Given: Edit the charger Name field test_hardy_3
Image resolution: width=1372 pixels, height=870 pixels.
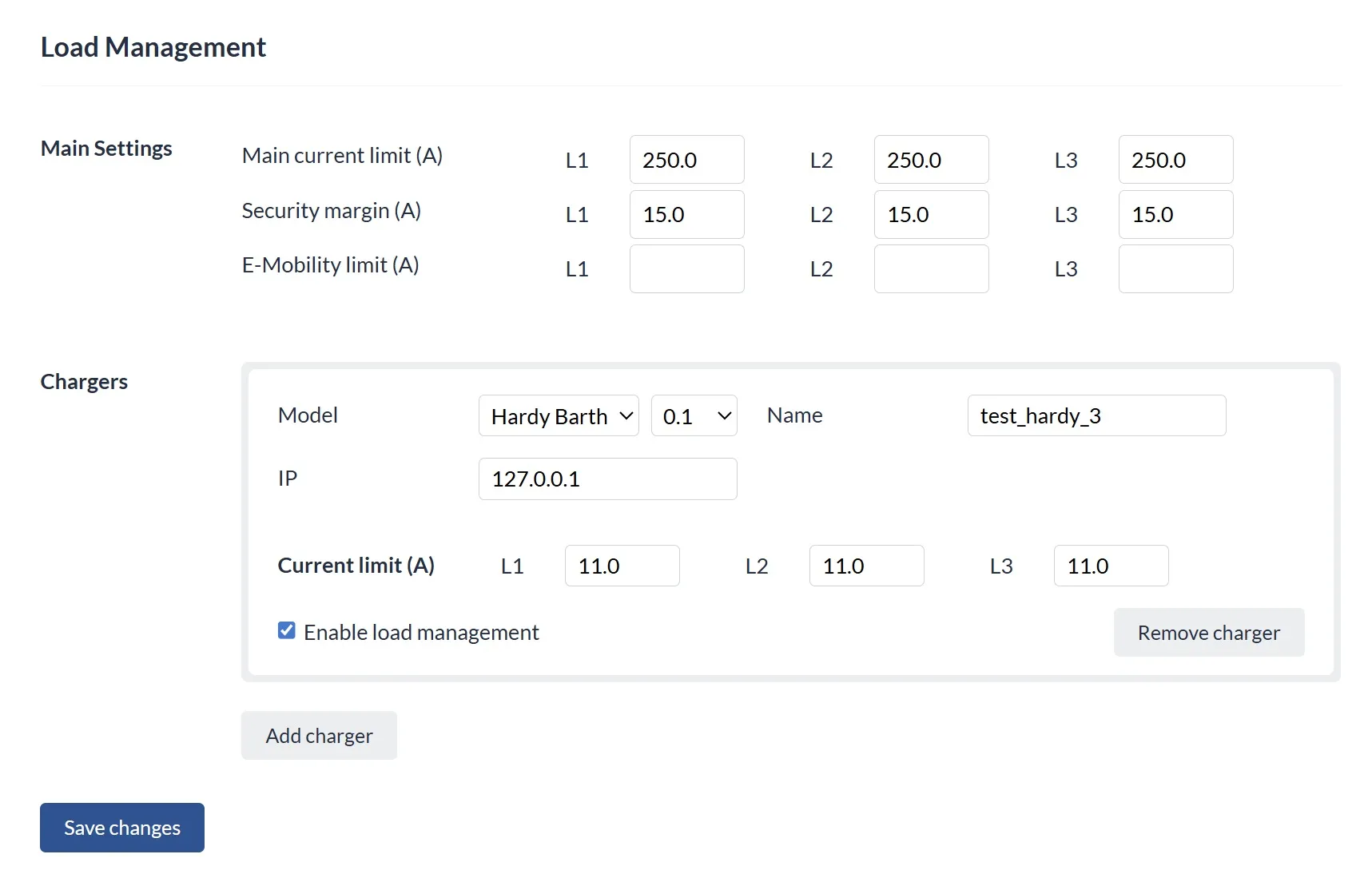Looking at the screenshot, I should click(x=1096, y=415).
